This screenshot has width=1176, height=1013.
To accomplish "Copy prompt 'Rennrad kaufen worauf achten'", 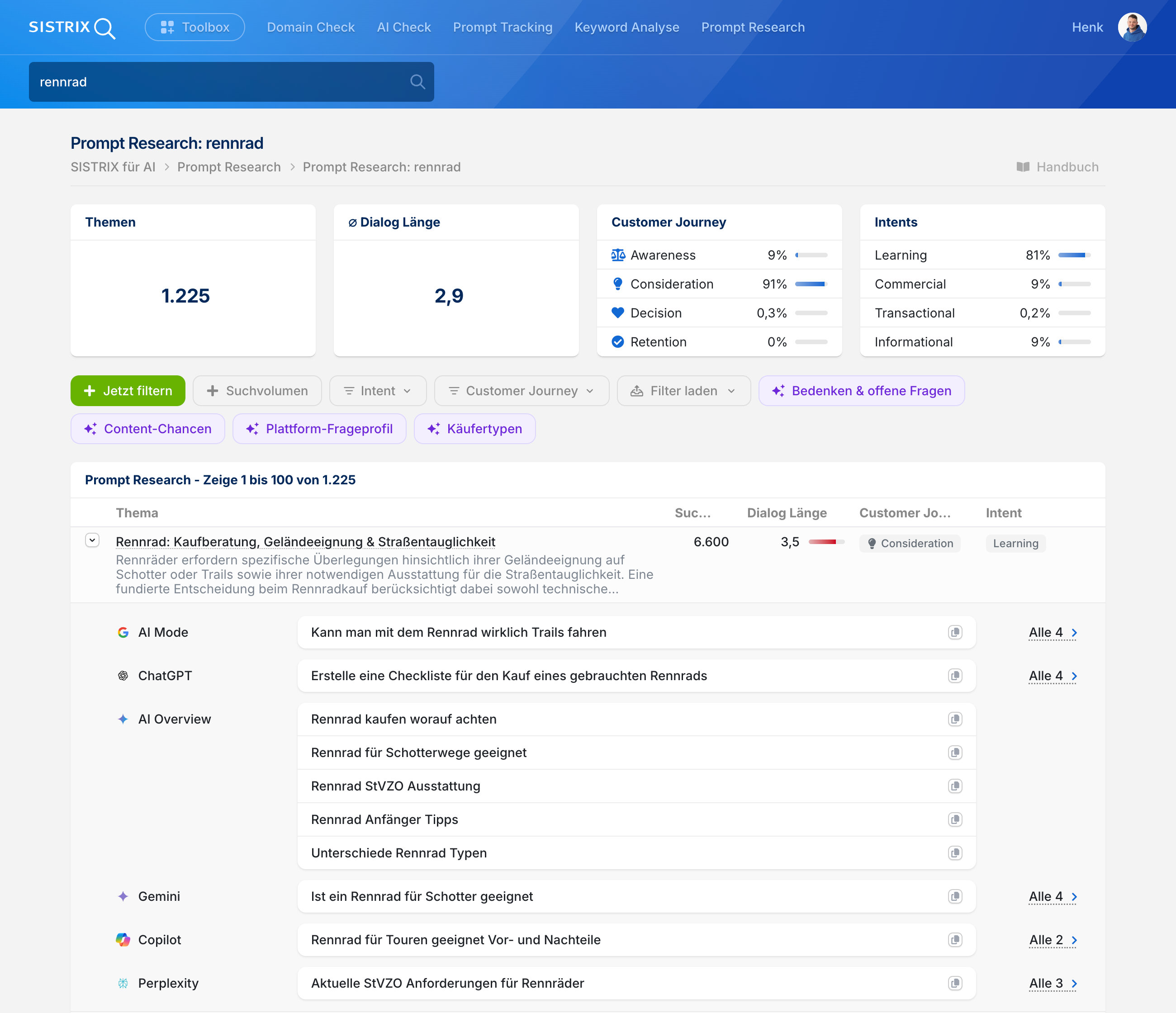I will [x=955, y=719].
